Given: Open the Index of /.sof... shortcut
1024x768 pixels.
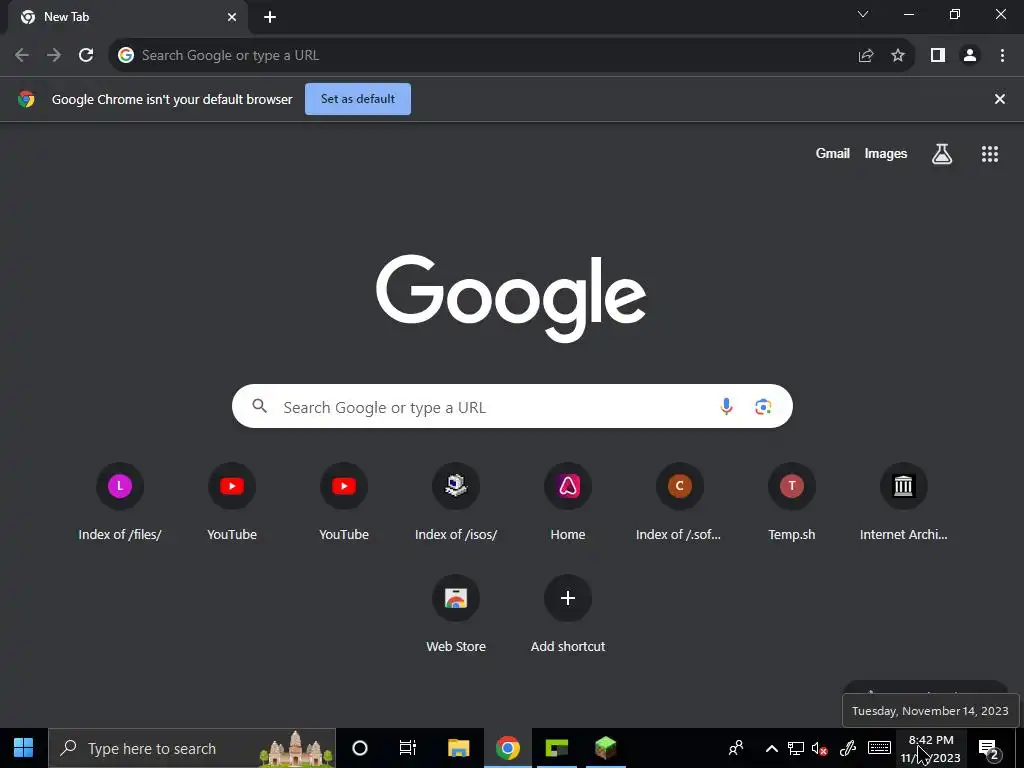Looking at the screenshot, I should coord(679,502).
